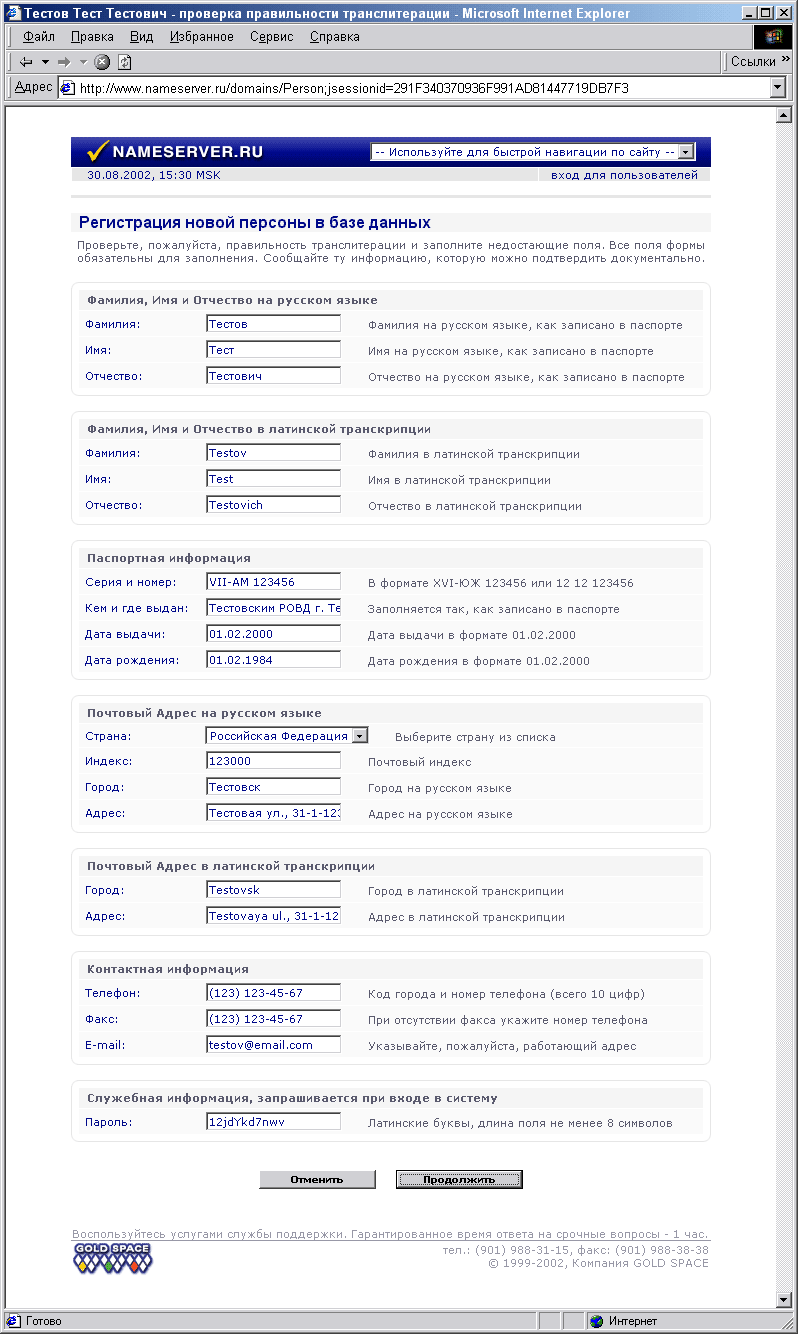Click the Refresh page toolbar icon
The height and width of the screenshot is (1334, 798).
(125, 62)
